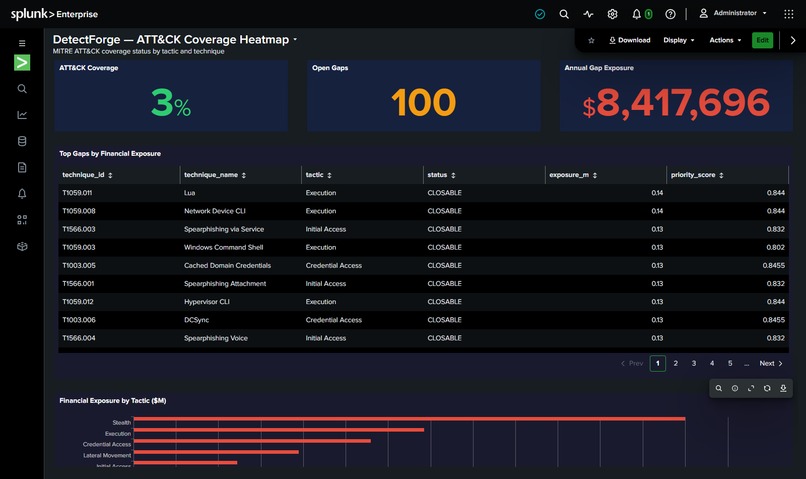Toggle the hamburger sidebar menu
This screenshot has width=806, height=479.
click(22, 43)
